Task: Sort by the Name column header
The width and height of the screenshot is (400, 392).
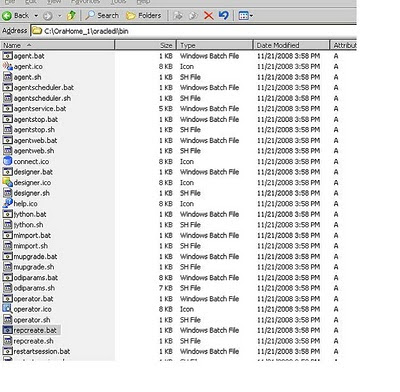Action: coord(57,45)
